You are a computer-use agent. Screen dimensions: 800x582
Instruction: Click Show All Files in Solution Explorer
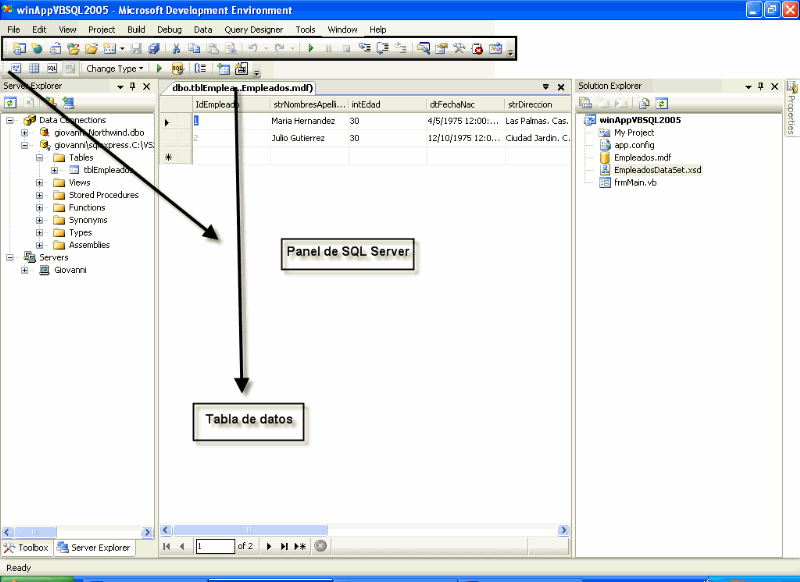pyautogui.click(x=644, y=103)
